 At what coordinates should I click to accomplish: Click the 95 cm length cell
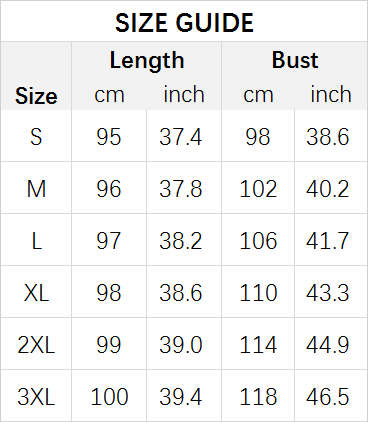(x=109, y=137)
